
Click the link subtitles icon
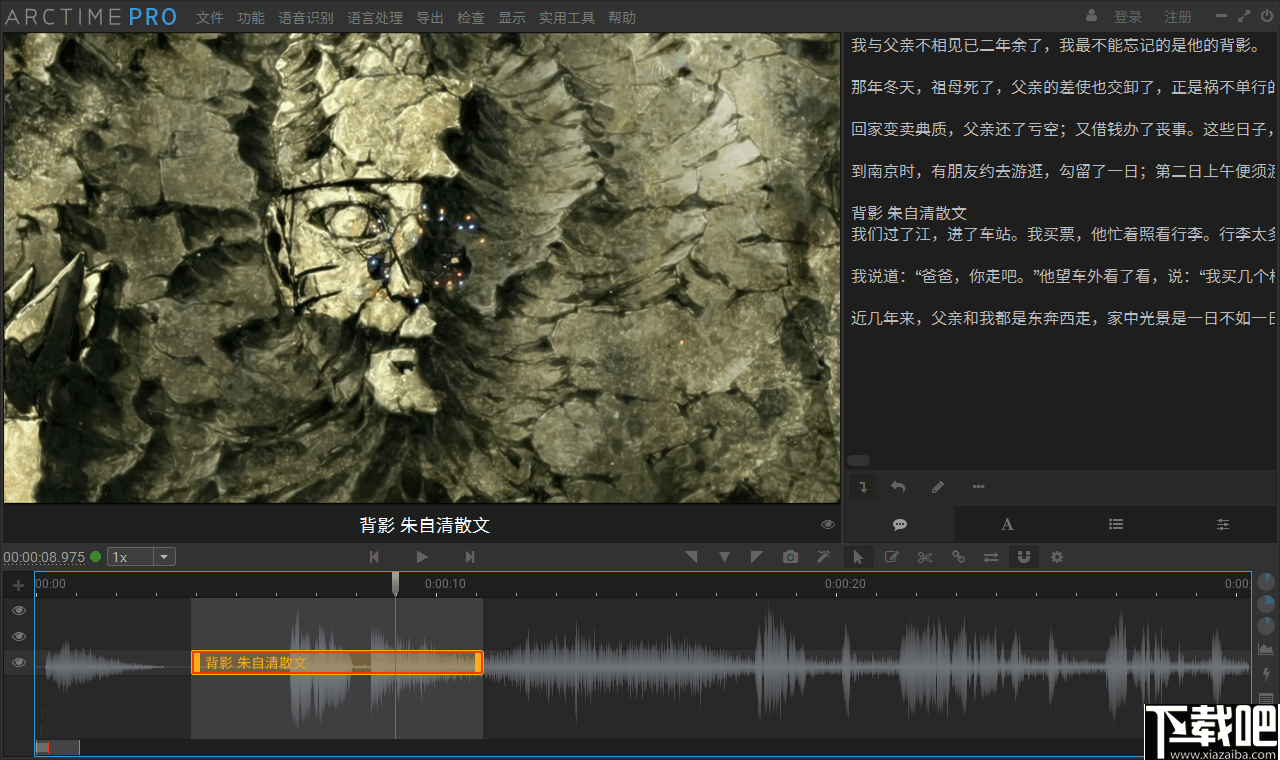coord(958,557)
